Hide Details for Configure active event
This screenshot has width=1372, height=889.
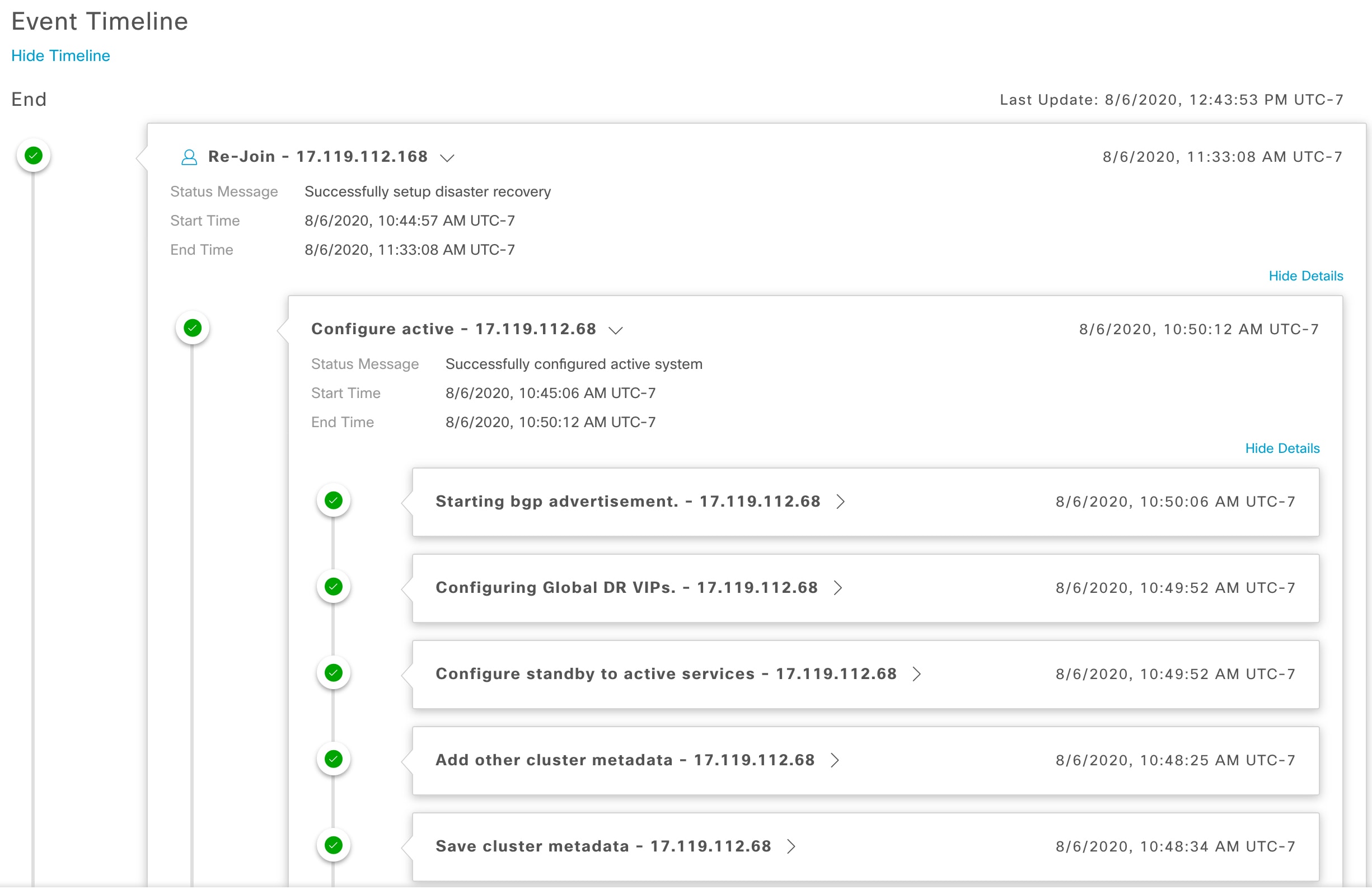coord(1281,448)
